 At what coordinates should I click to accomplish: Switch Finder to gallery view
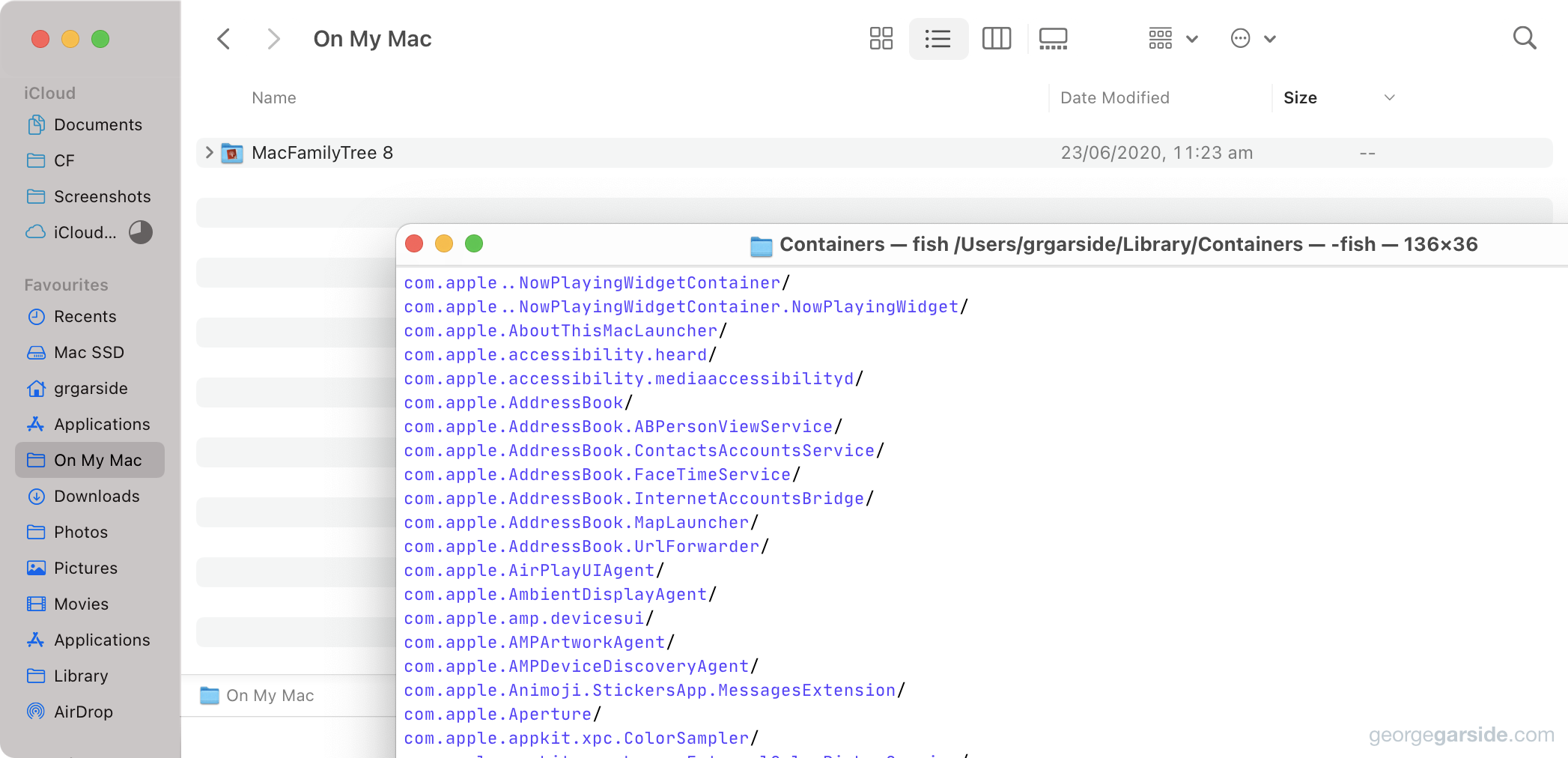point(1054,39)
